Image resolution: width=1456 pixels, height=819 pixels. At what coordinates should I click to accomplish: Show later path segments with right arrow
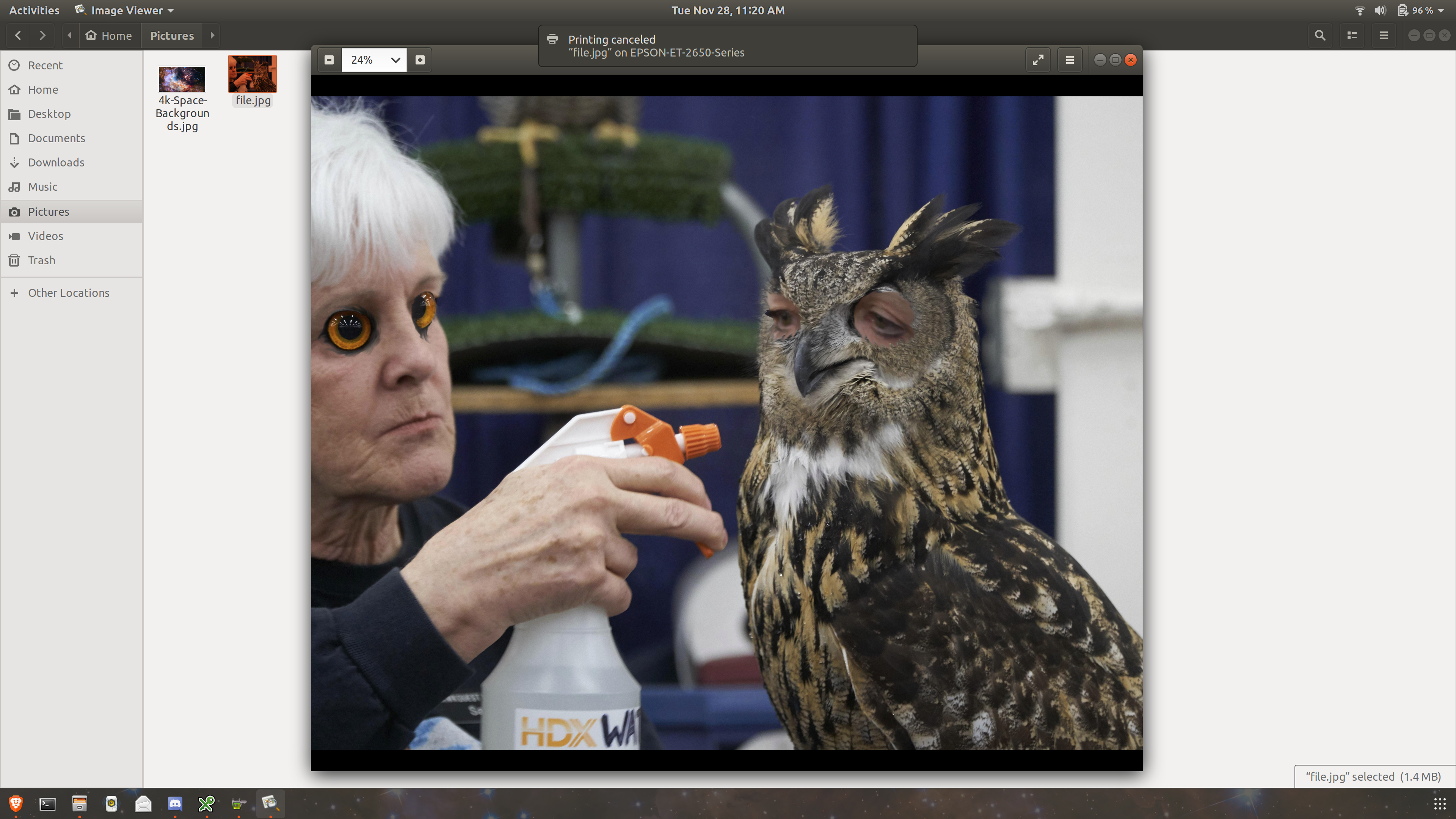point(212,36)
